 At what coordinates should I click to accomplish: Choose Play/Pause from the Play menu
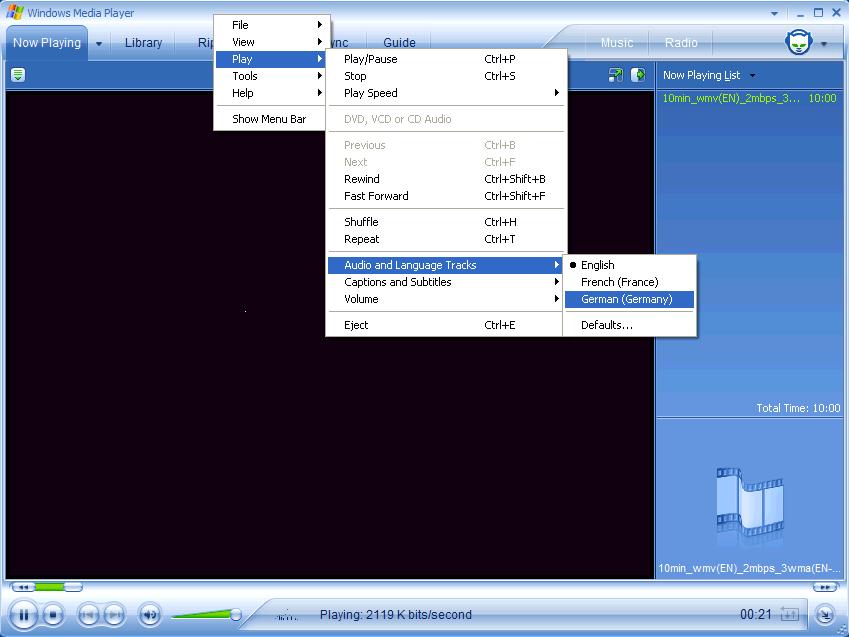click(x=446, y=59)
